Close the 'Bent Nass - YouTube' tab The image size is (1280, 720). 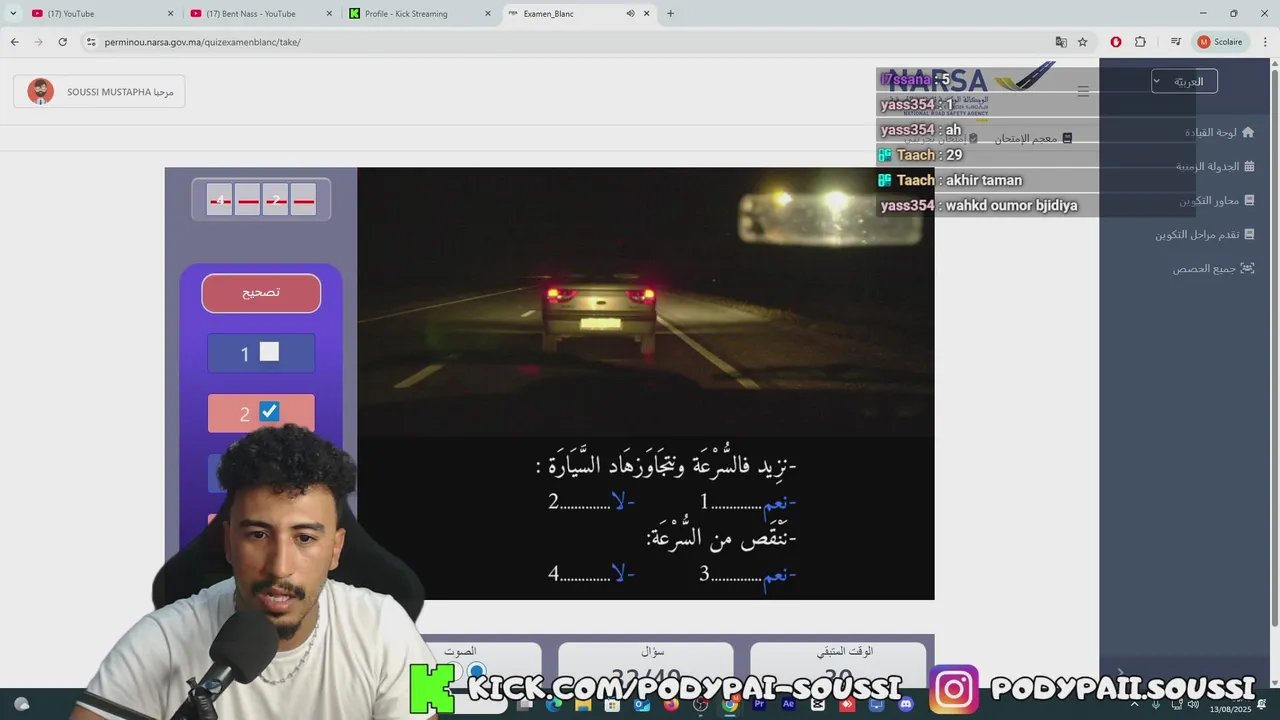[329, 13]
